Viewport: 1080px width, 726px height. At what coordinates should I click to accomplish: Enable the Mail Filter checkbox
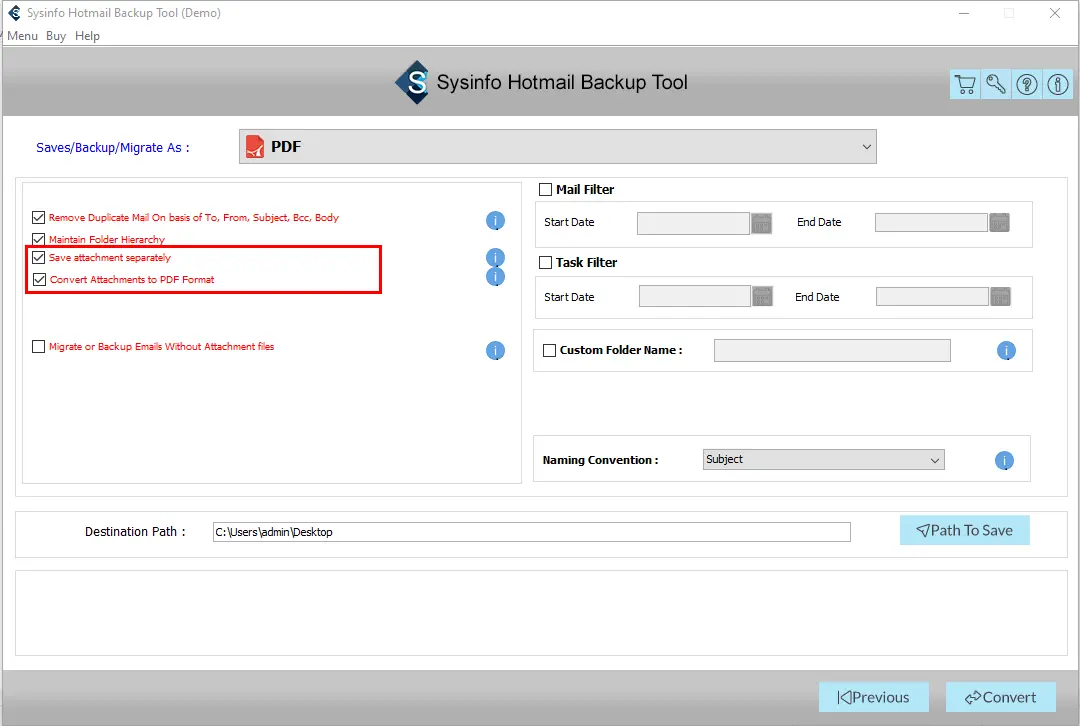tap(546, 190)
